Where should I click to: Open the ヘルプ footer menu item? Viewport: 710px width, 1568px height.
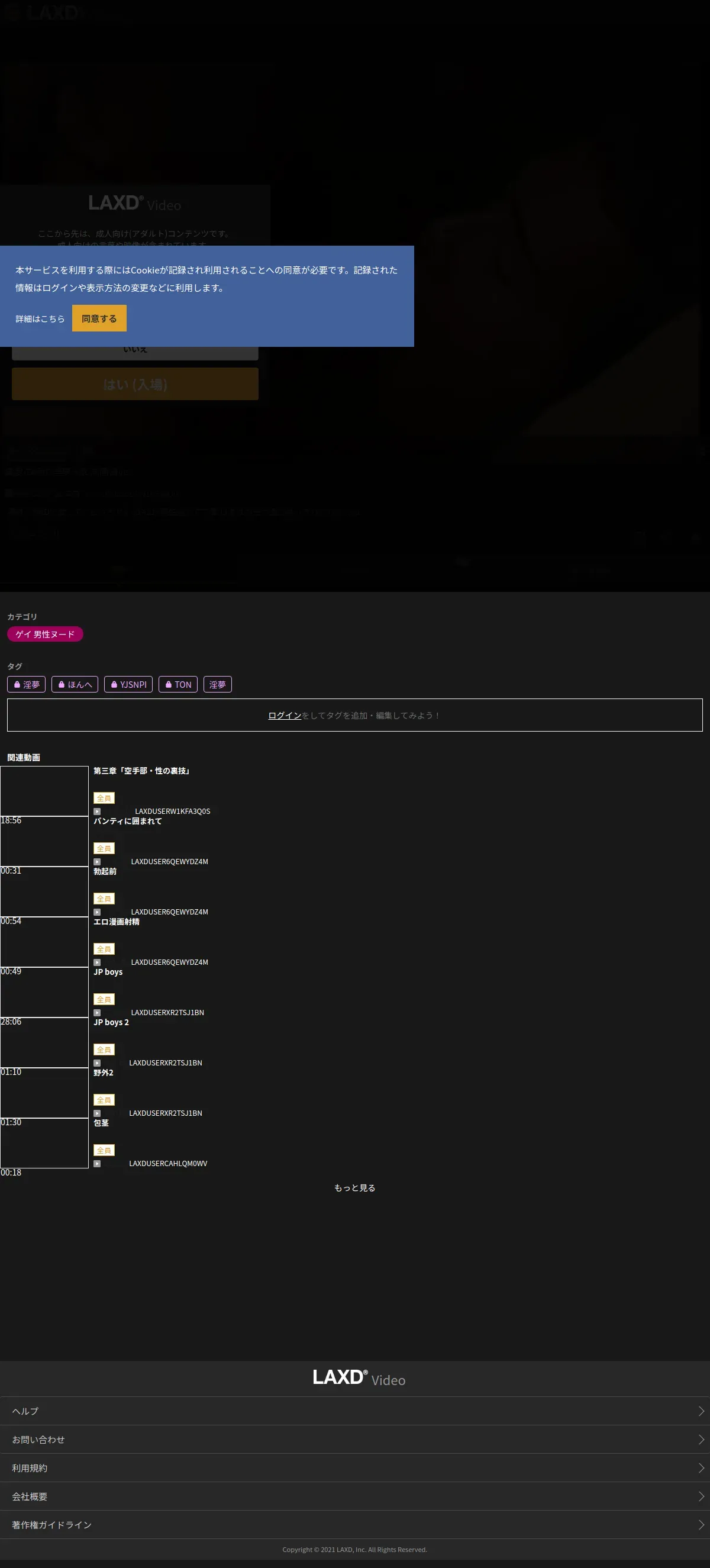click(354, 1411)
